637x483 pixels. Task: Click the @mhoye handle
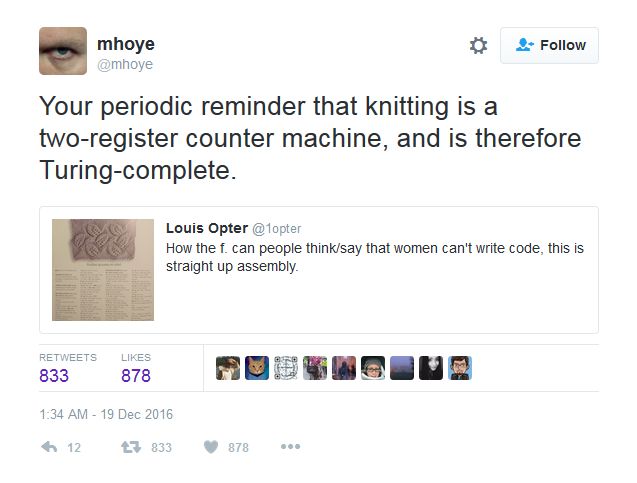pos(125,64)
